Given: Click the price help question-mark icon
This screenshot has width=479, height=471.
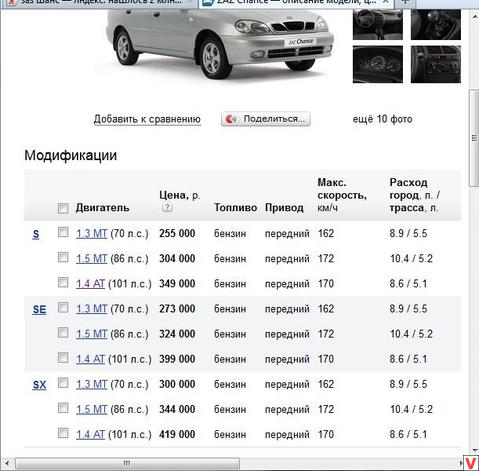Looking at the screenshot, I should coord(167,207).
